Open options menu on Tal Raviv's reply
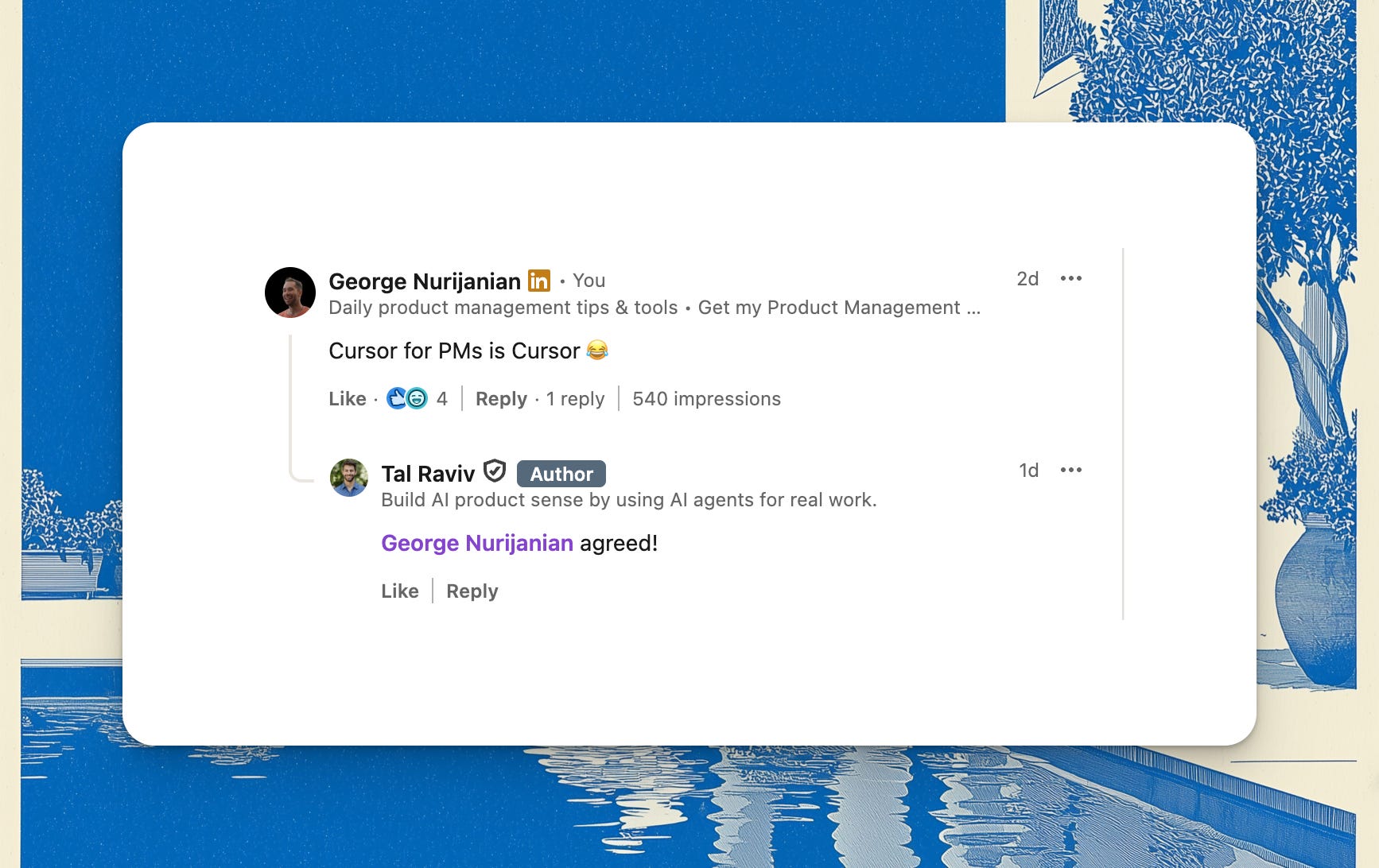Viewport: 1379px width, 868px height. (1071, 470)
